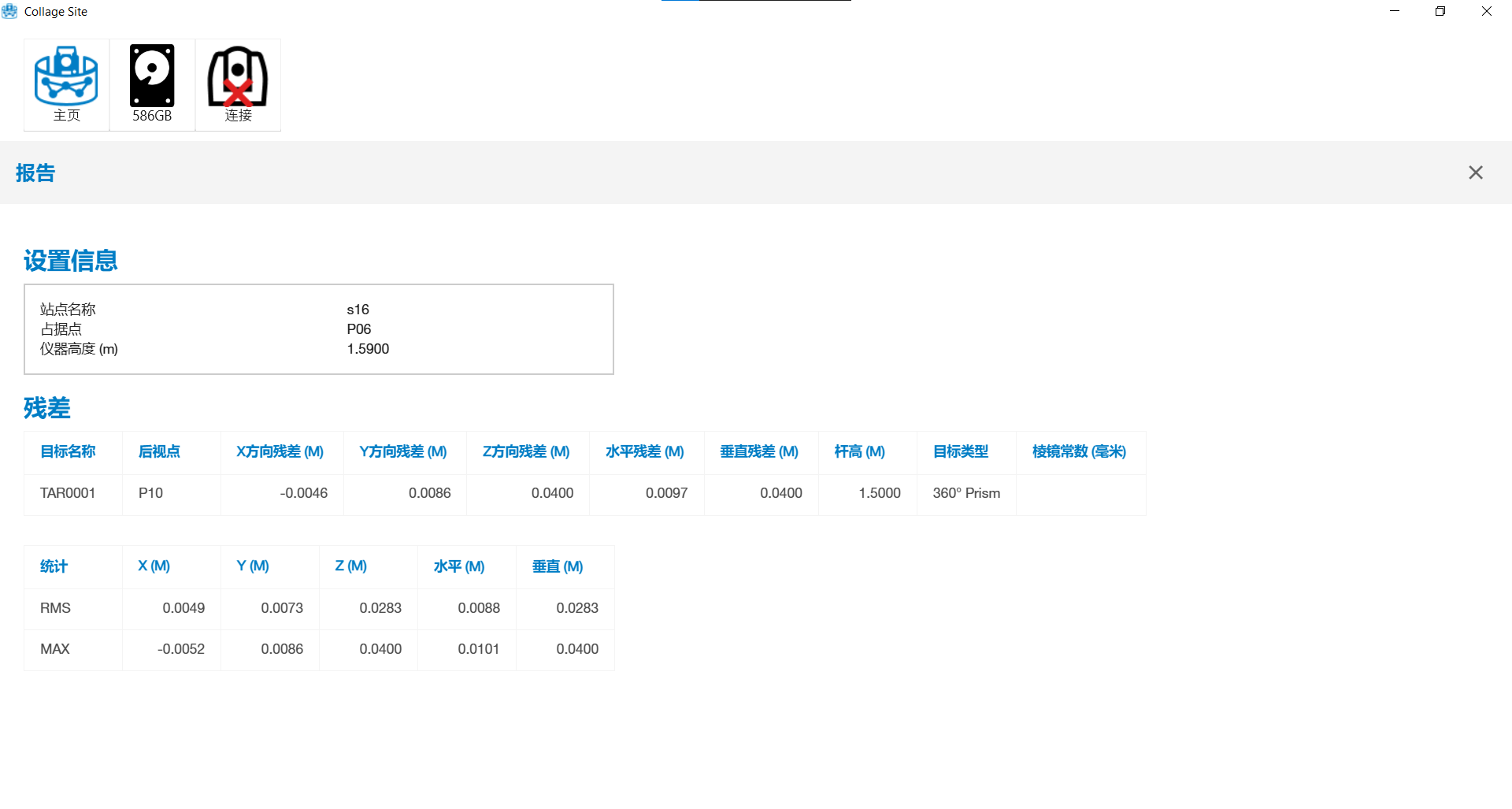The height and width of the screenshot is (809, 1512).
Task: Minimize the Collage Site window
Action: coord(1395,11)
